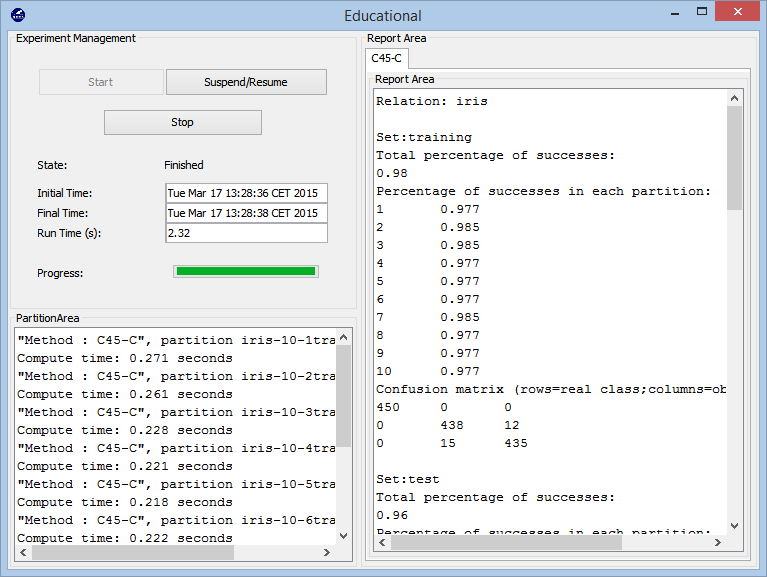Click the 'Confusion matrix' heading line
767x577 pixels.
[551, 389]
